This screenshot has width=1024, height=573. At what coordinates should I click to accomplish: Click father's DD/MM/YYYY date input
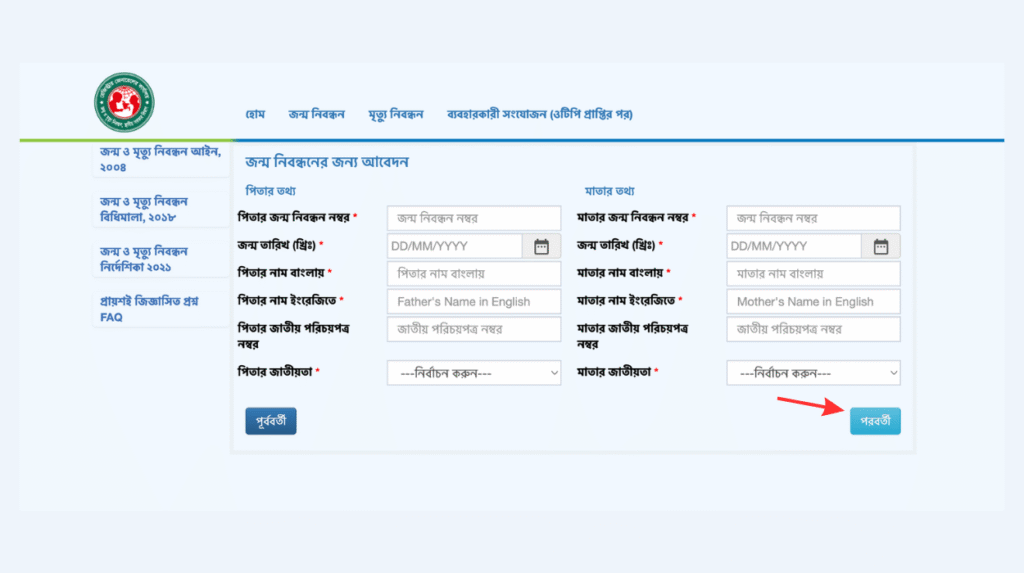(454, 246)
